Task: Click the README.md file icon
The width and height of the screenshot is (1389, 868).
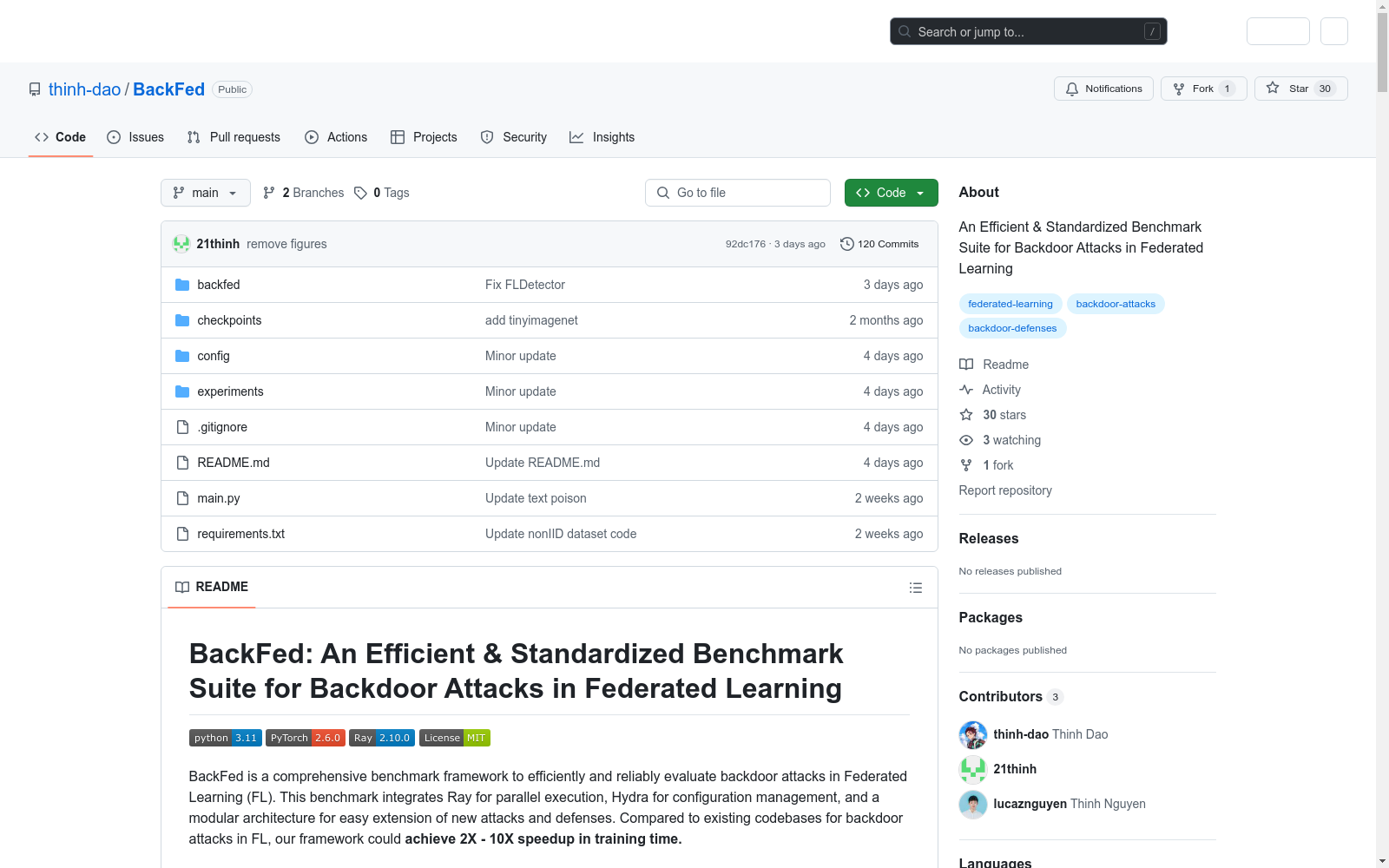Action: click(182, 463)
